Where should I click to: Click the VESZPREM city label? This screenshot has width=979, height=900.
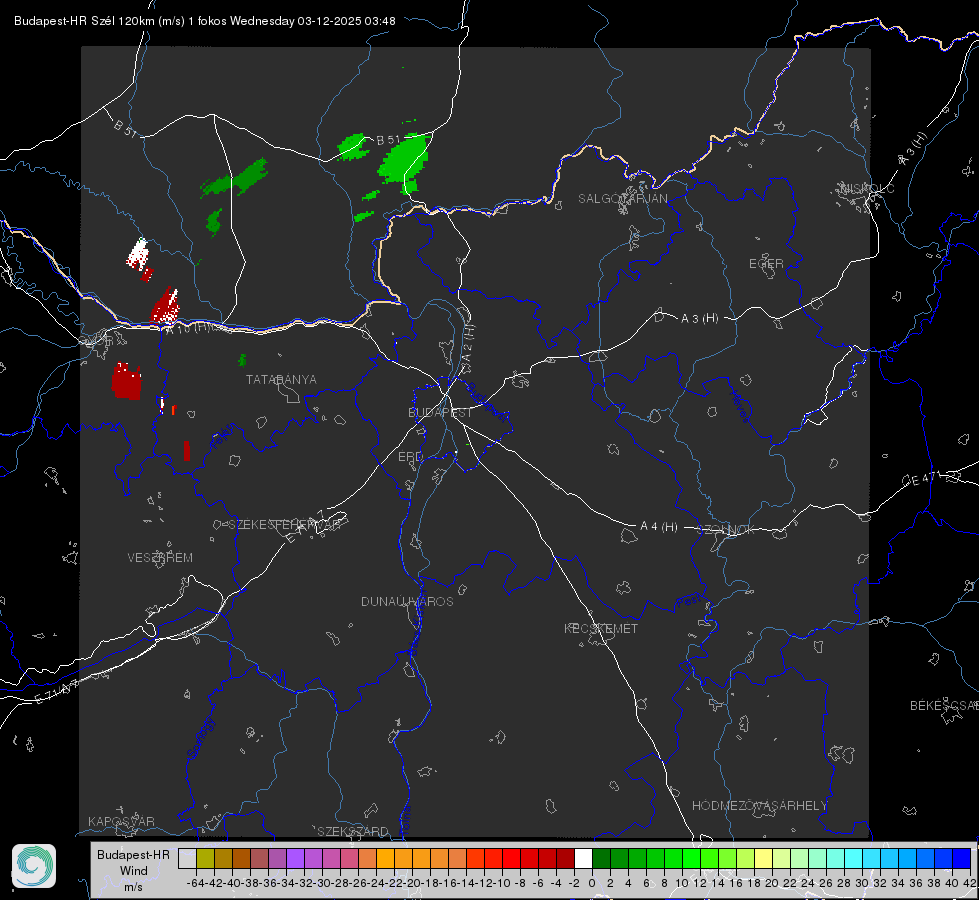(160, 557)
